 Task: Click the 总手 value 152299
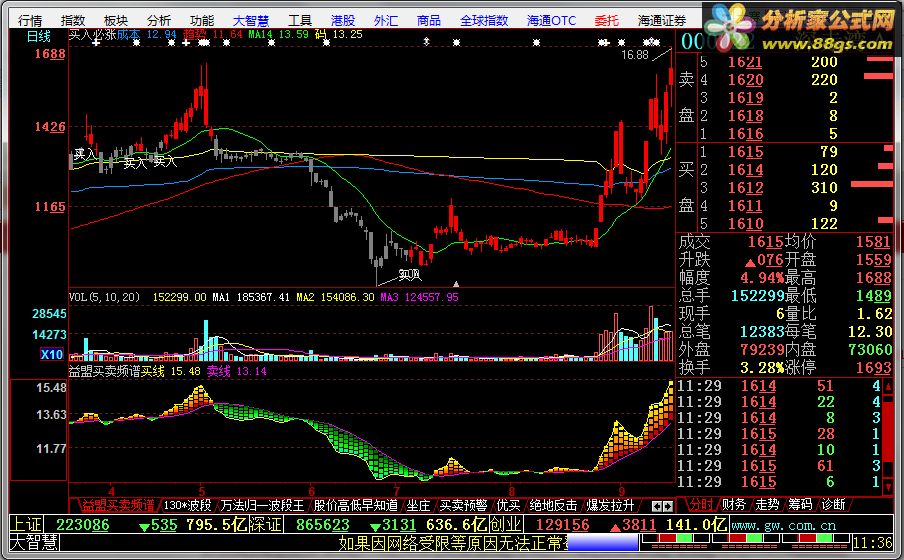click(757, 296)
